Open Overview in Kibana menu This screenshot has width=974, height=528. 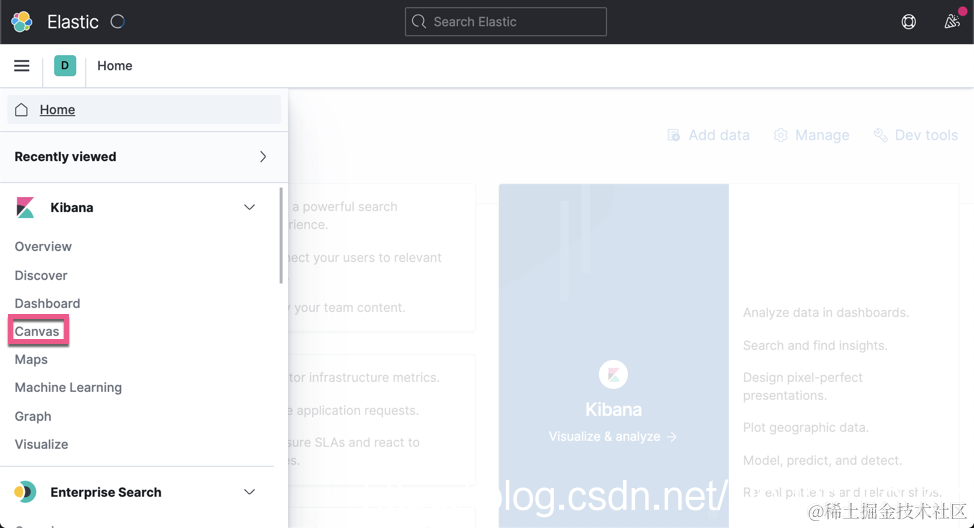(43, 247)
